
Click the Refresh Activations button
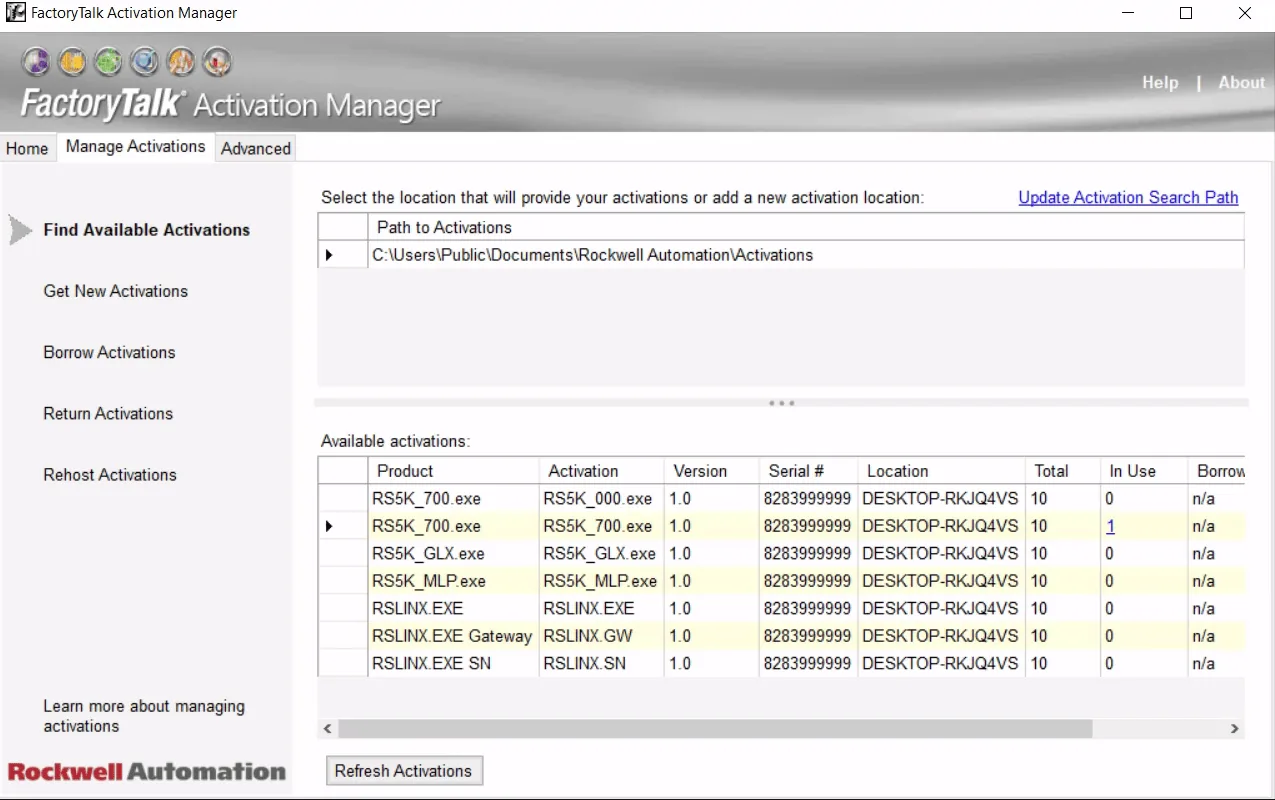[x=403, y=771]
